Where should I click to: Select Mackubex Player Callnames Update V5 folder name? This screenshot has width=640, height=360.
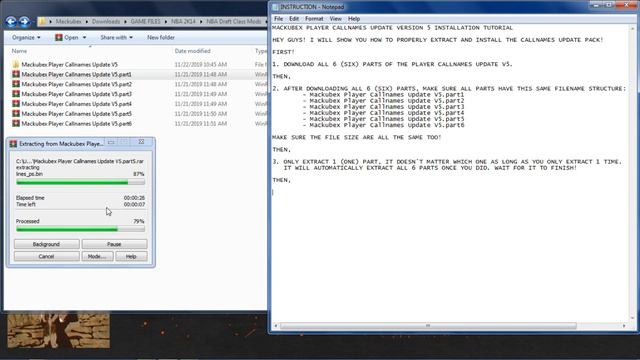69,64
